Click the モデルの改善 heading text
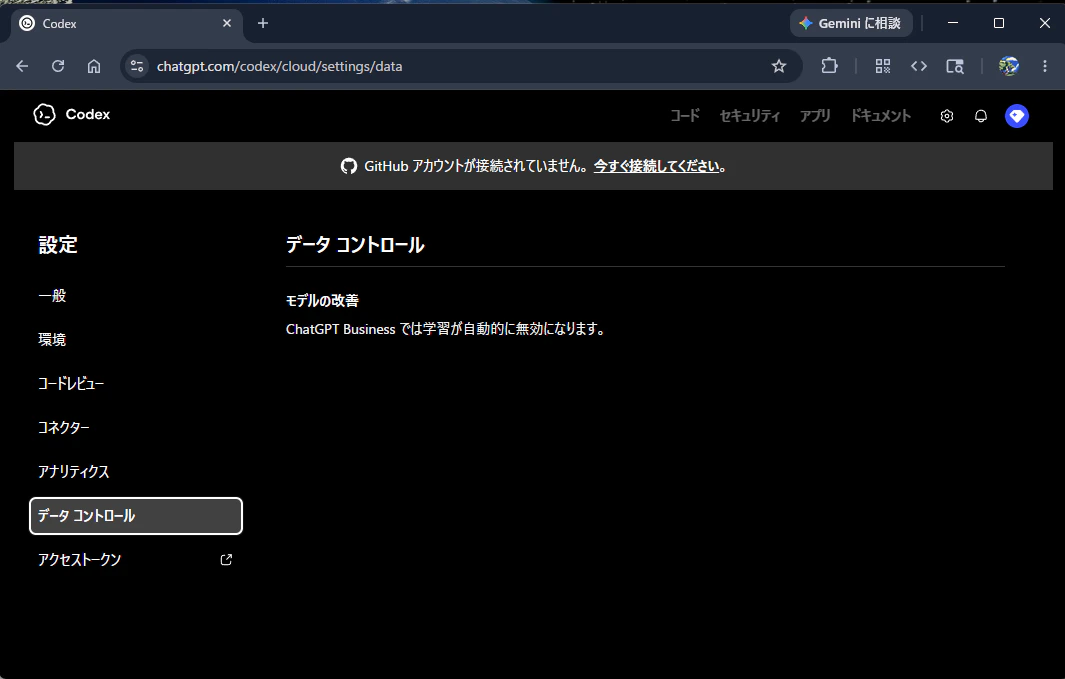Screen dimensions: 1065x679 322,300
